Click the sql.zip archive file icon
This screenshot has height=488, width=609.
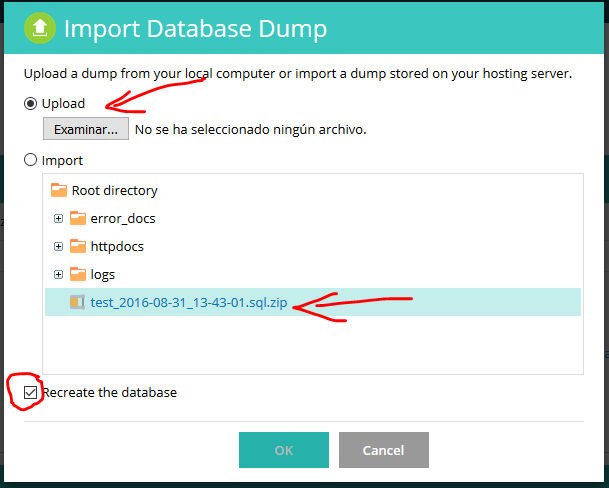tap(78, 302)
